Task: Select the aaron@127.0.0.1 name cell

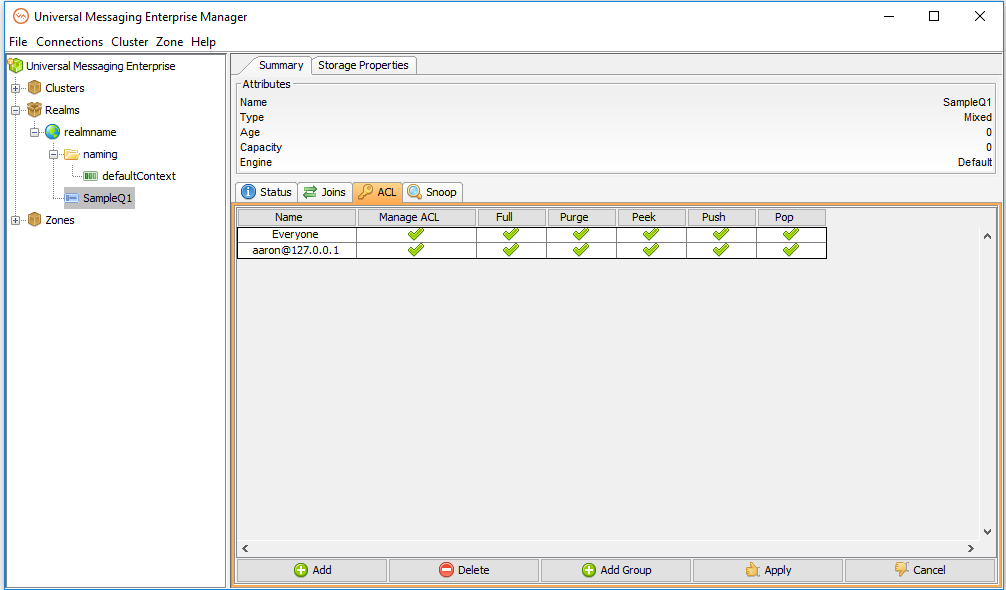Action: click(296, 250)
